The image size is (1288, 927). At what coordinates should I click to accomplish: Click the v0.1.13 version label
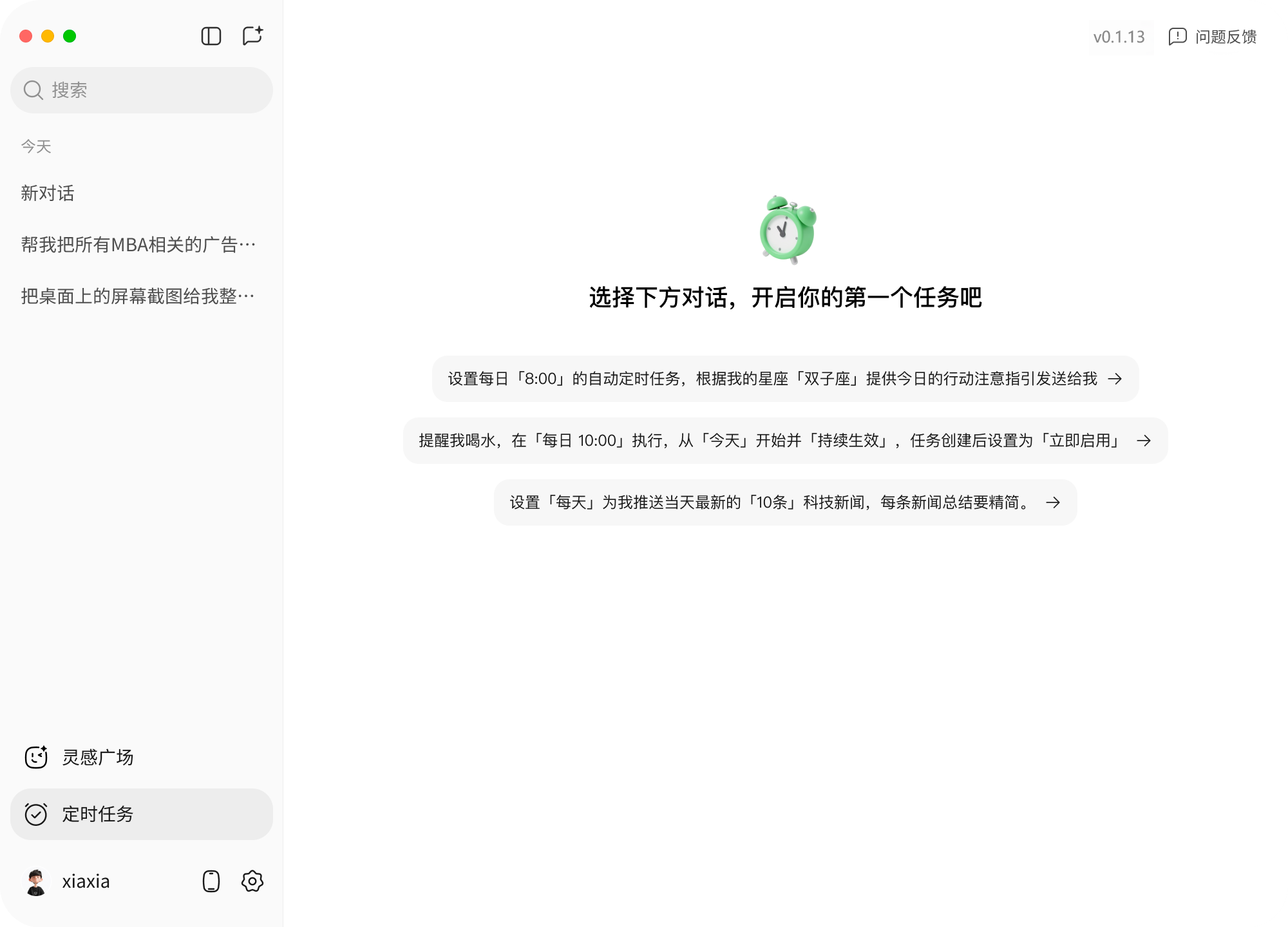click(x=1119, y=37)
